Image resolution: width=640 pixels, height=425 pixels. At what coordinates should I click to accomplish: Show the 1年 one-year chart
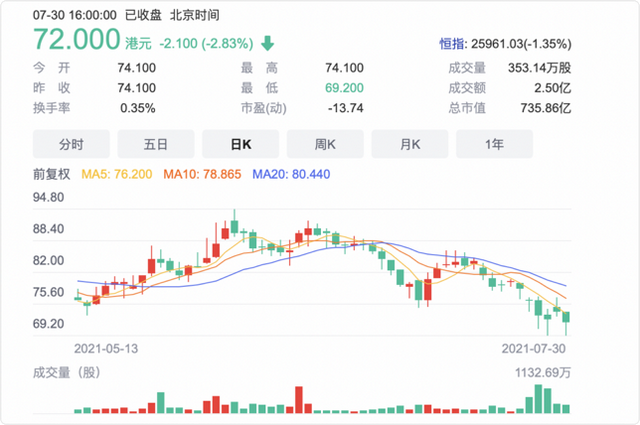point(494,144)
